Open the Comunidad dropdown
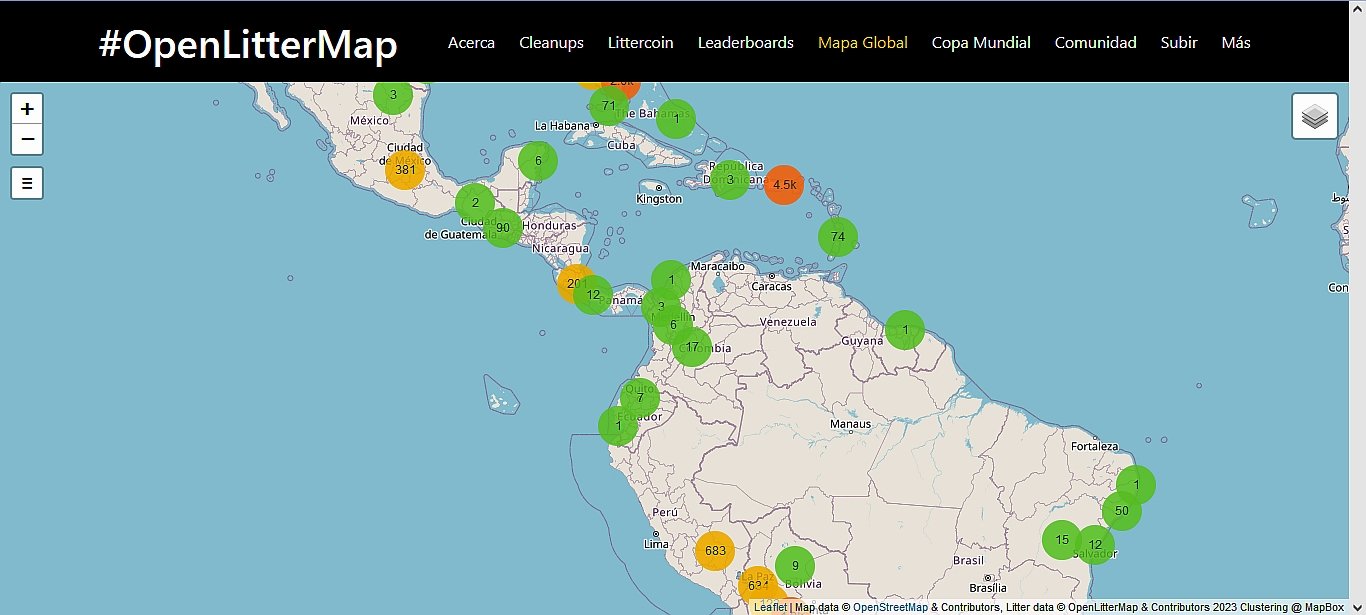 pos(1095,43)
